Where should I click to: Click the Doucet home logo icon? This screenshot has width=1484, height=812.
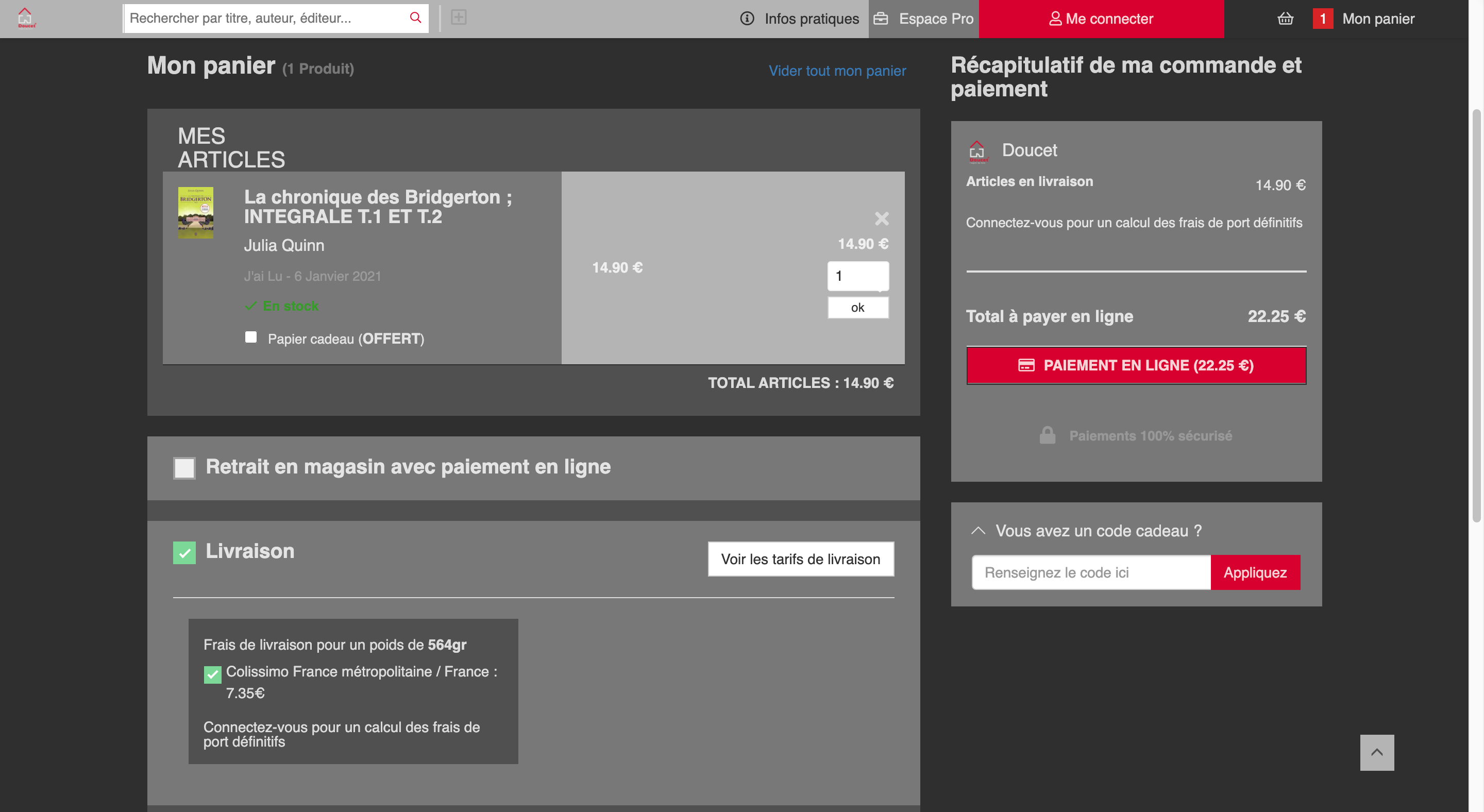25,18
